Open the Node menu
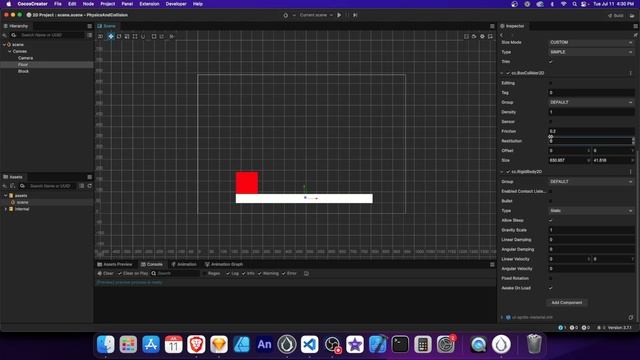Screen dimensions: 640x360 [x=88, y=4]
